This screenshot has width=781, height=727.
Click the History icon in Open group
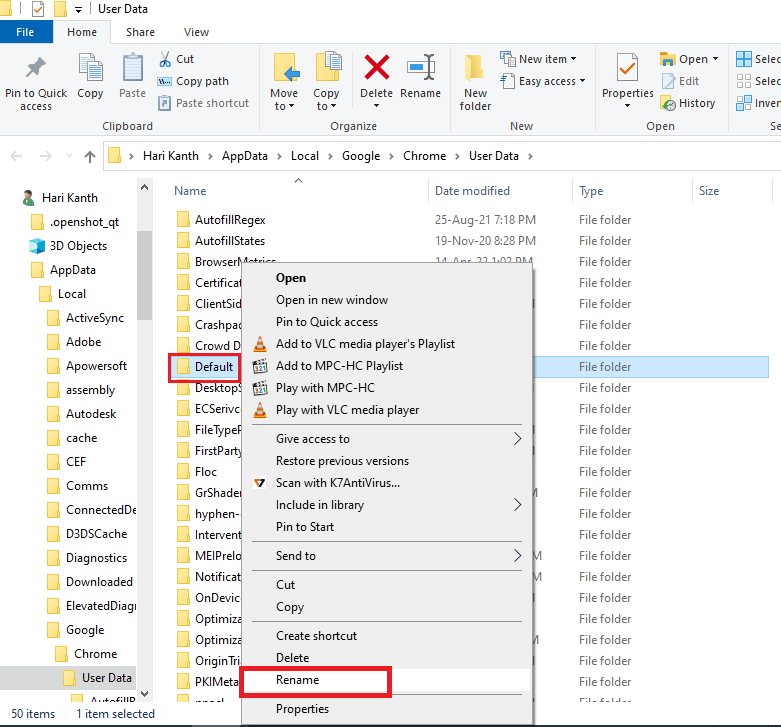[x=688, y=103]
